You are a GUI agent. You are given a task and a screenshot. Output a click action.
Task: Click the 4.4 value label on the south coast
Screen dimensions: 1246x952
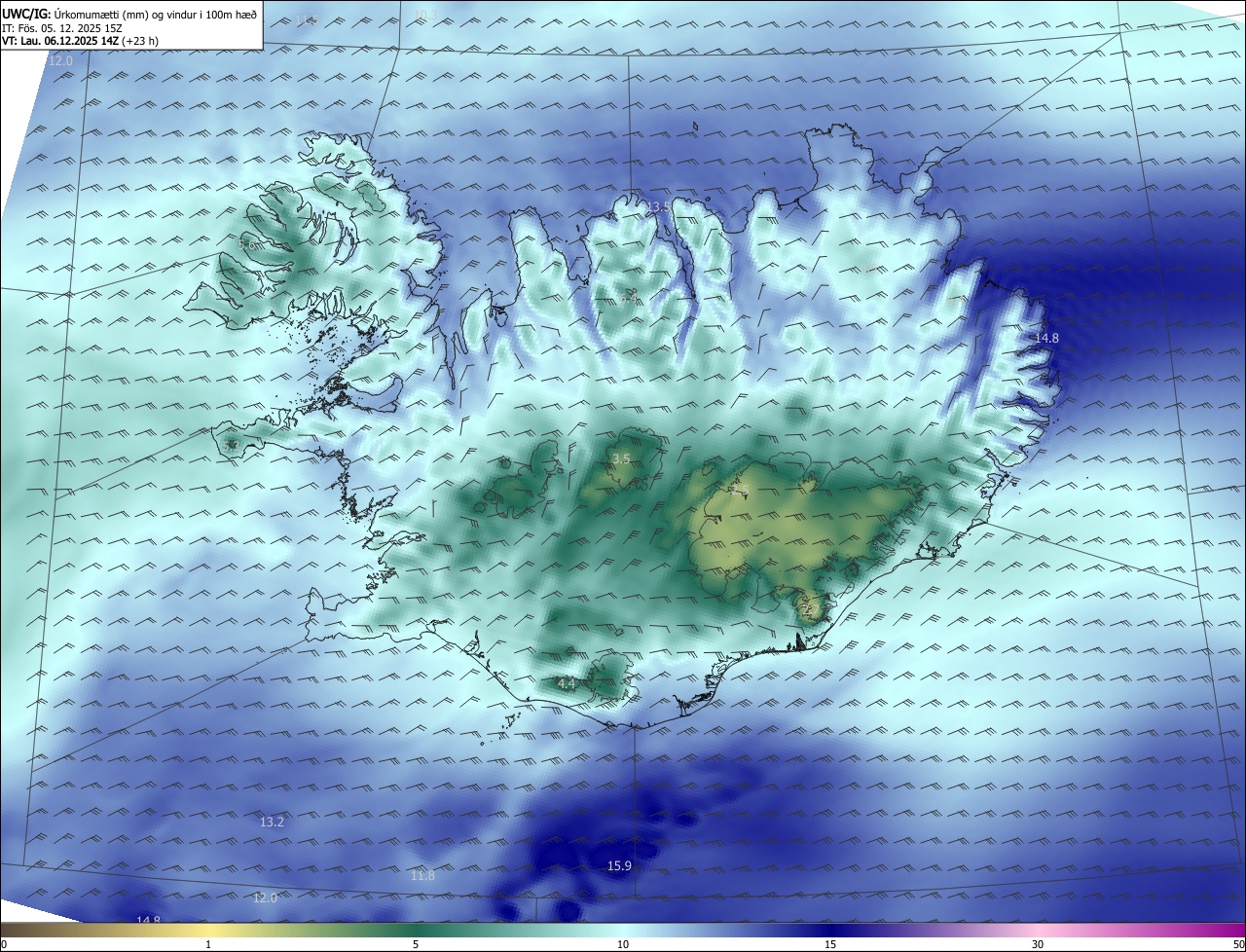click(567, 684)
